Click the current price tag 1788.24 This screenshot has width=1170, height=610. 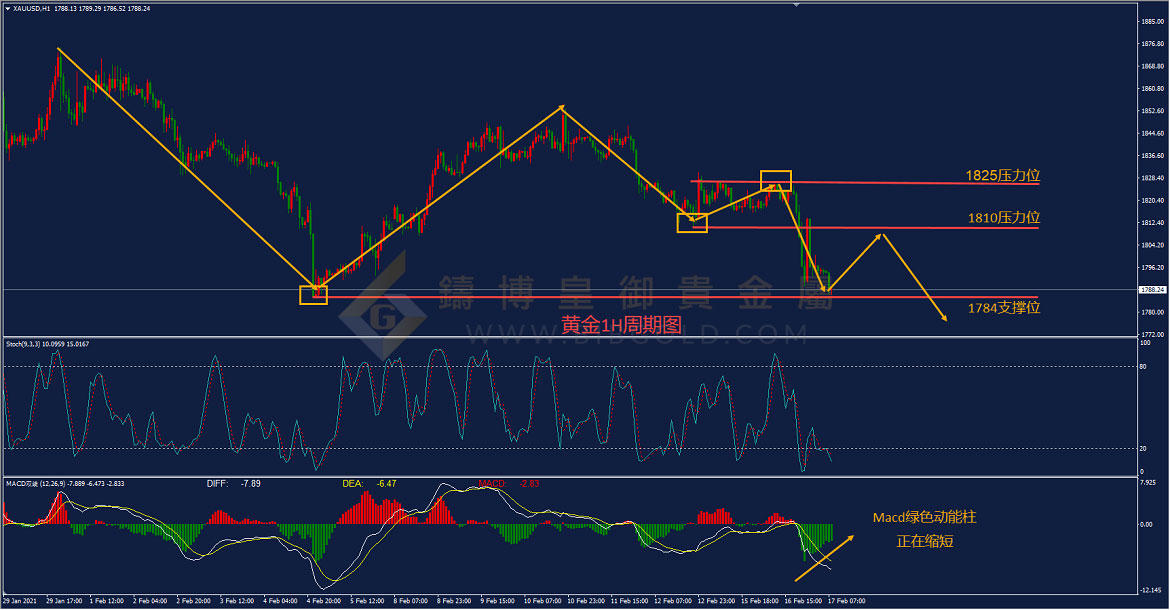[1152, 289]
